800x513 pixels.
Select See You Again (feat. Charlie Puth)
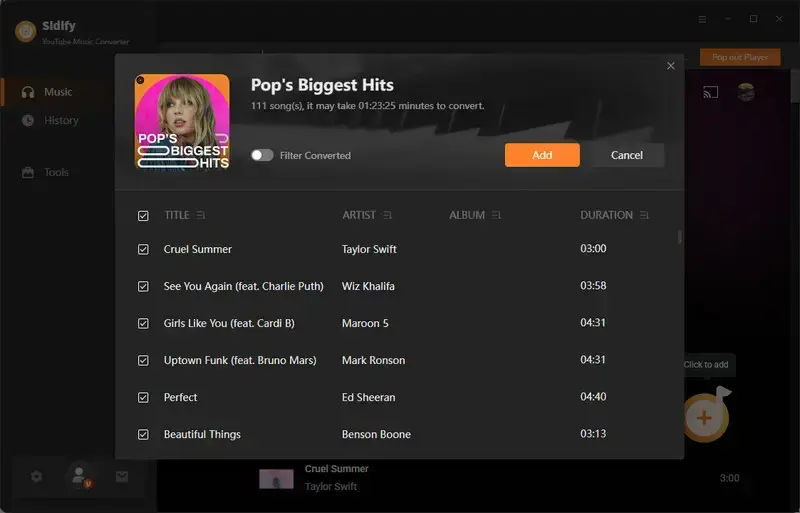tap(243, 286)
